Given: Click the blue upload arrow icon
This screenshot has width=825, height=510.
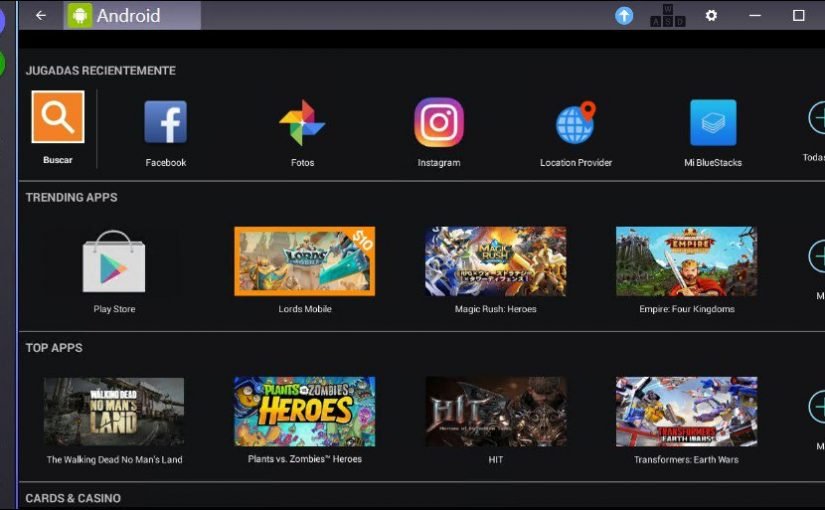Looking at the screenshot, I should (x=624, y=15).
